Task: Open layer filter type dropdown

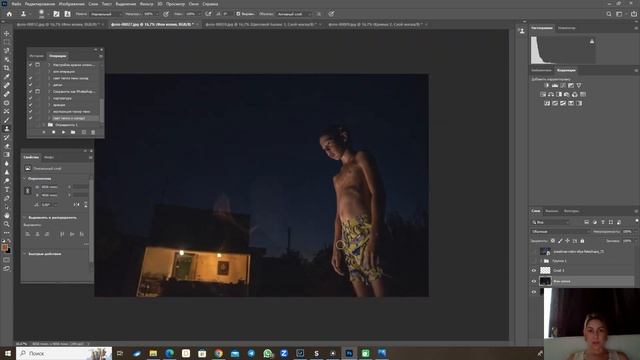Action: coord(550,222)
